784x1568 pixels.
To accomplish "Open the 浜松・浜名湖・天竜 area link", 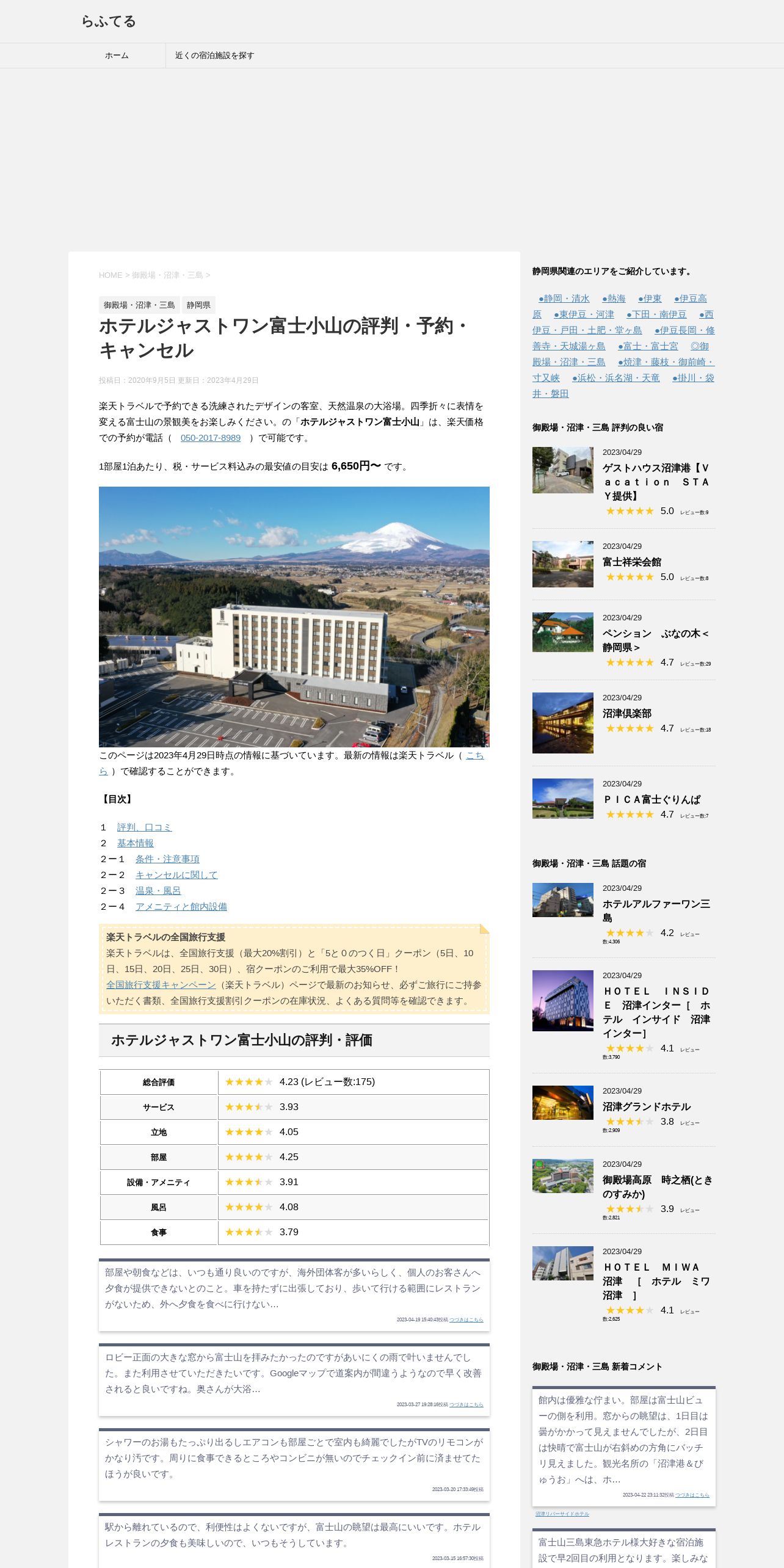I will (615, 378).
